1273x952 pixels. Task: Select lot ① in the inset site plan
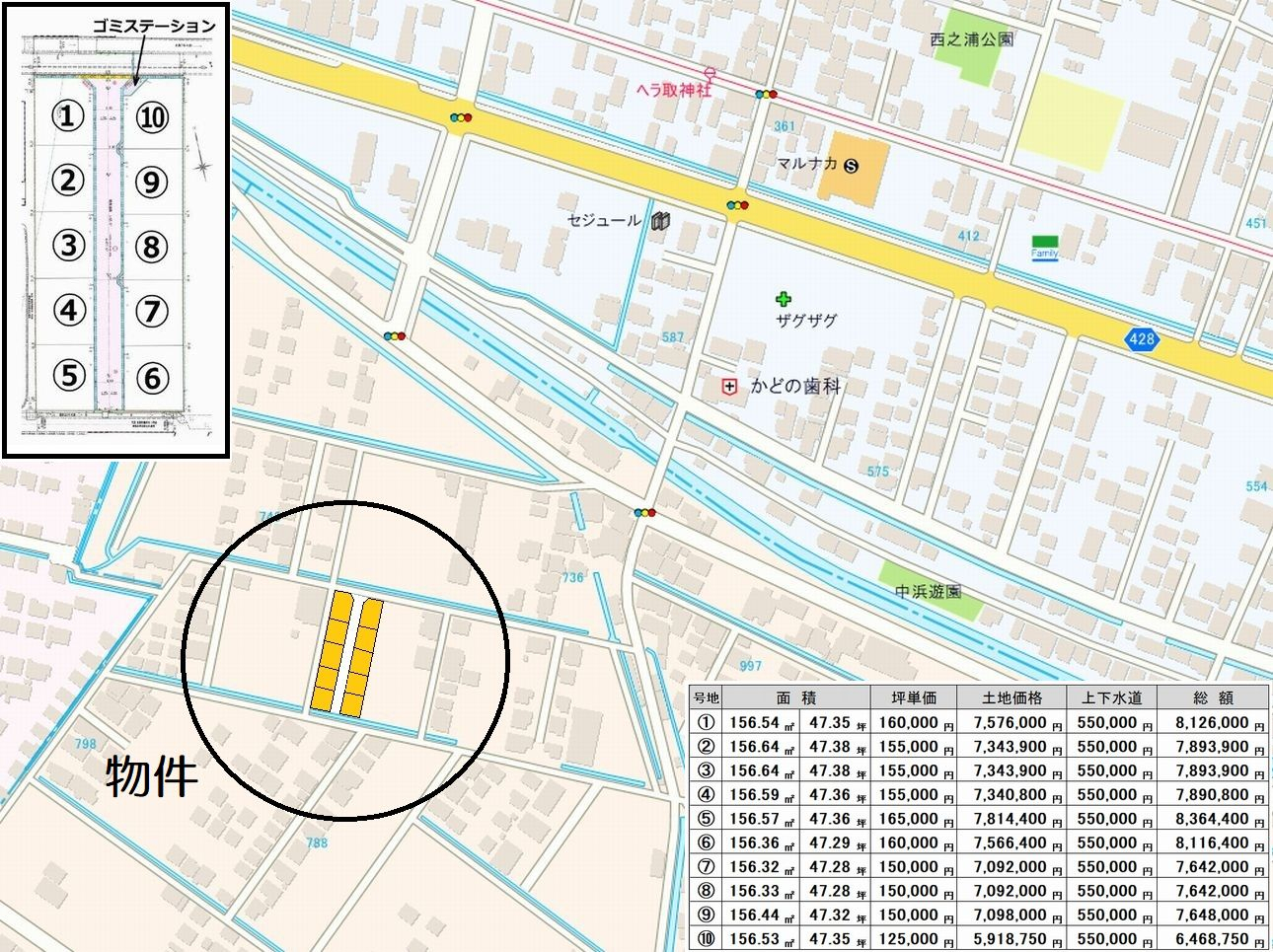[67, 116]
